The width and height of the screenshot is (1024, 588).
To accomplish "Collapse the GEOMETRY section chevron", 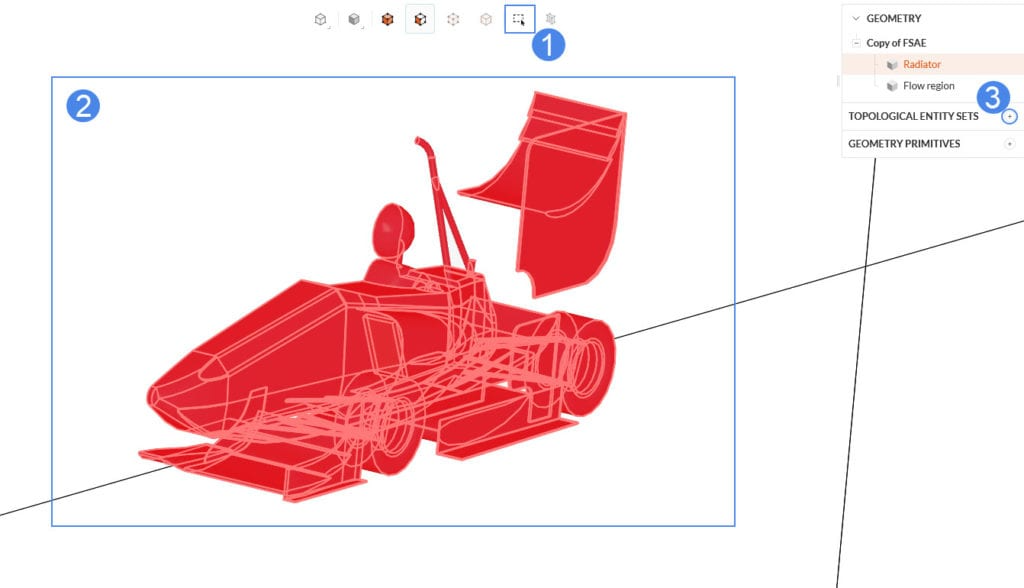I will pyautogui.click(x=855, y=18).
